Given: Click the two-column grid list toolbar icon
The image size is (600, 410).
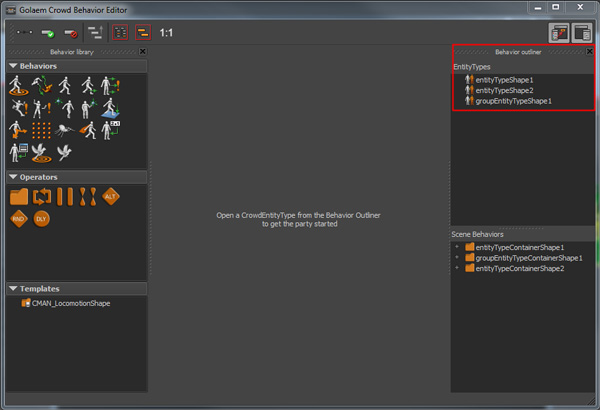Looking at the screenshot, I should pyautogui.click(x=120, y=33).
